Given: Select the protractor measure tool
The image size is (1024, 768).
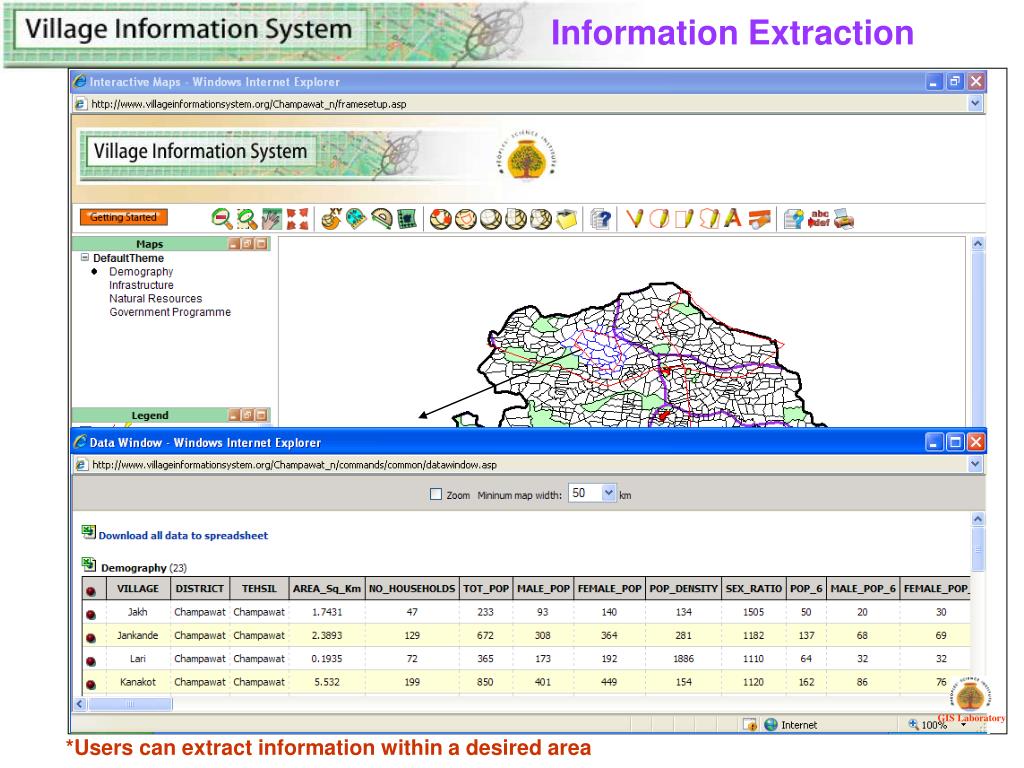Looking at the screenshot, I should [382, 219].
